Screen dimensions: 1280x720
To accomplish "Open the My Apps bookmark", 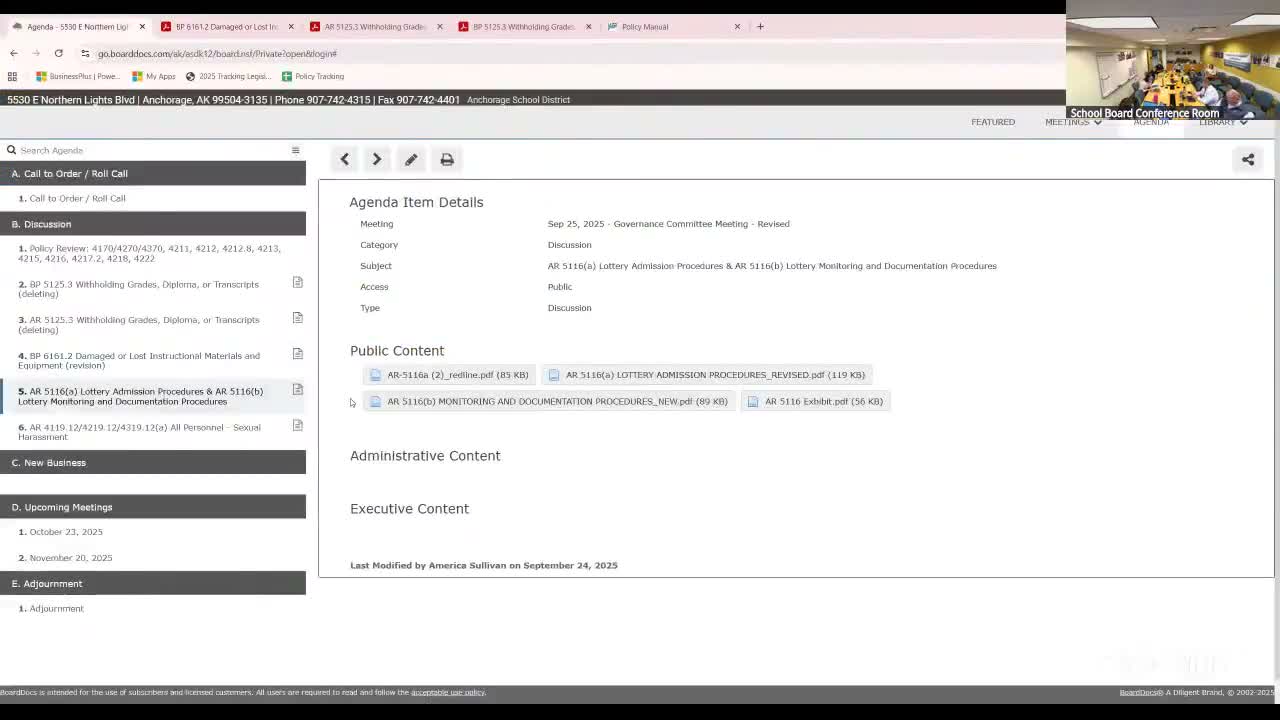I will 154,76.
